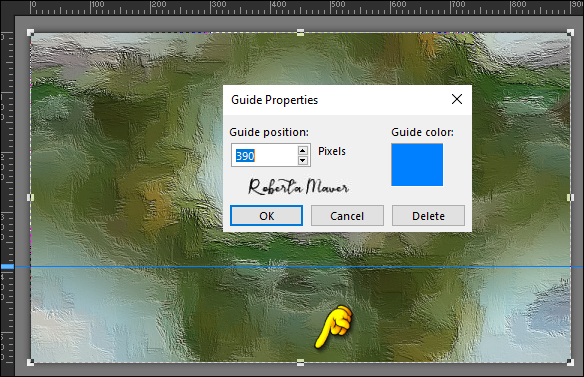The image size is (584, 377).
Task: Open the blue Guide color swatch
Action: coord(417,164)
